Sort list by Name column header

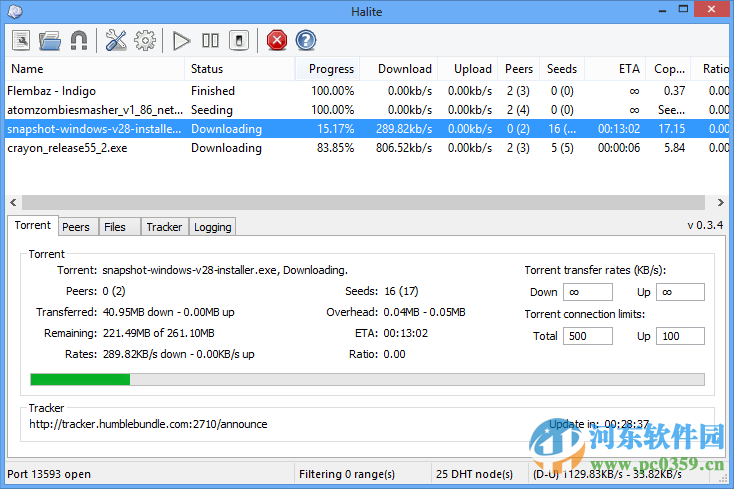pyautogui.click(x=95, y=69)
